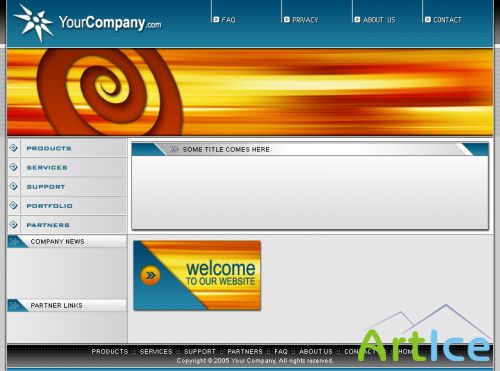
Task: Click the arrow icon beside Contact
Action: 428,20
